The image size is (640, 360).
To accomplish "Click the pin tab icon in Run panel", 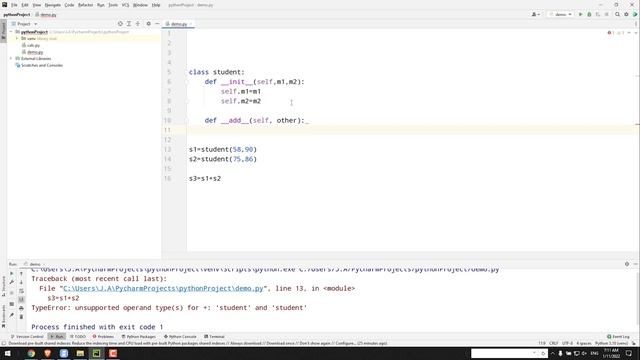I will (11, 315).
